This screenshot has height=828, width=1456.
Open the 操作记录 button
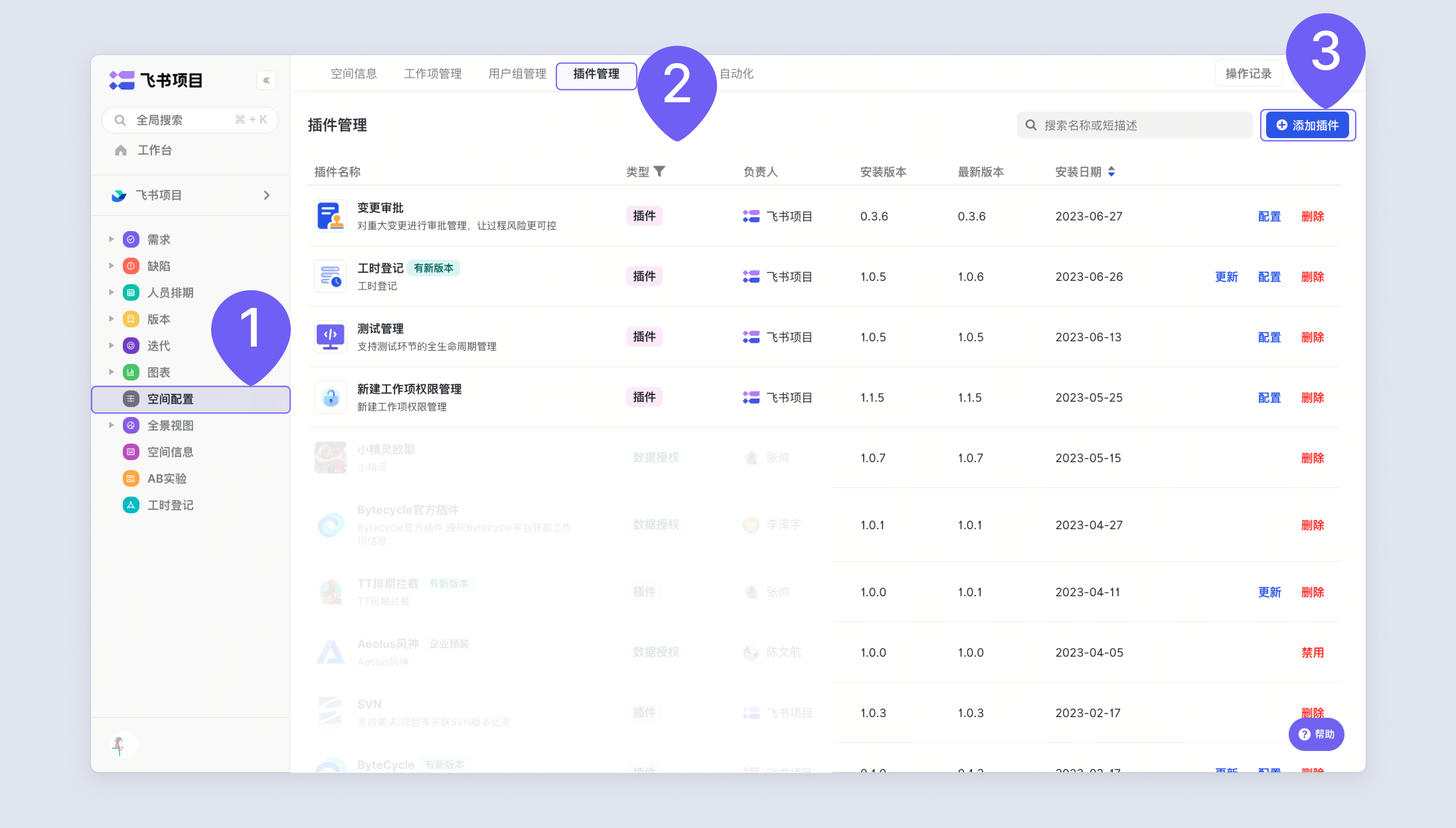1249,74
